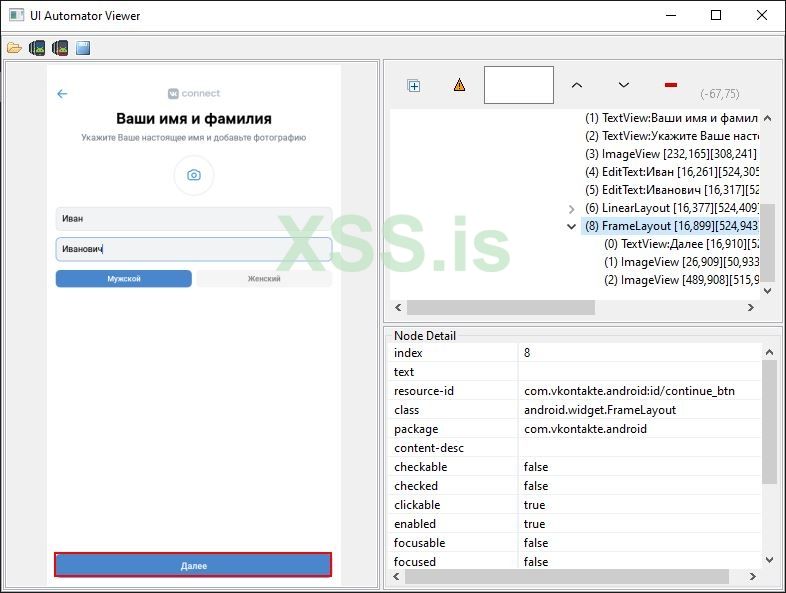This screenshot has height=593, width=786.
Task: Click the package value com.vkontakte.android
Action: tap(585, 429)
